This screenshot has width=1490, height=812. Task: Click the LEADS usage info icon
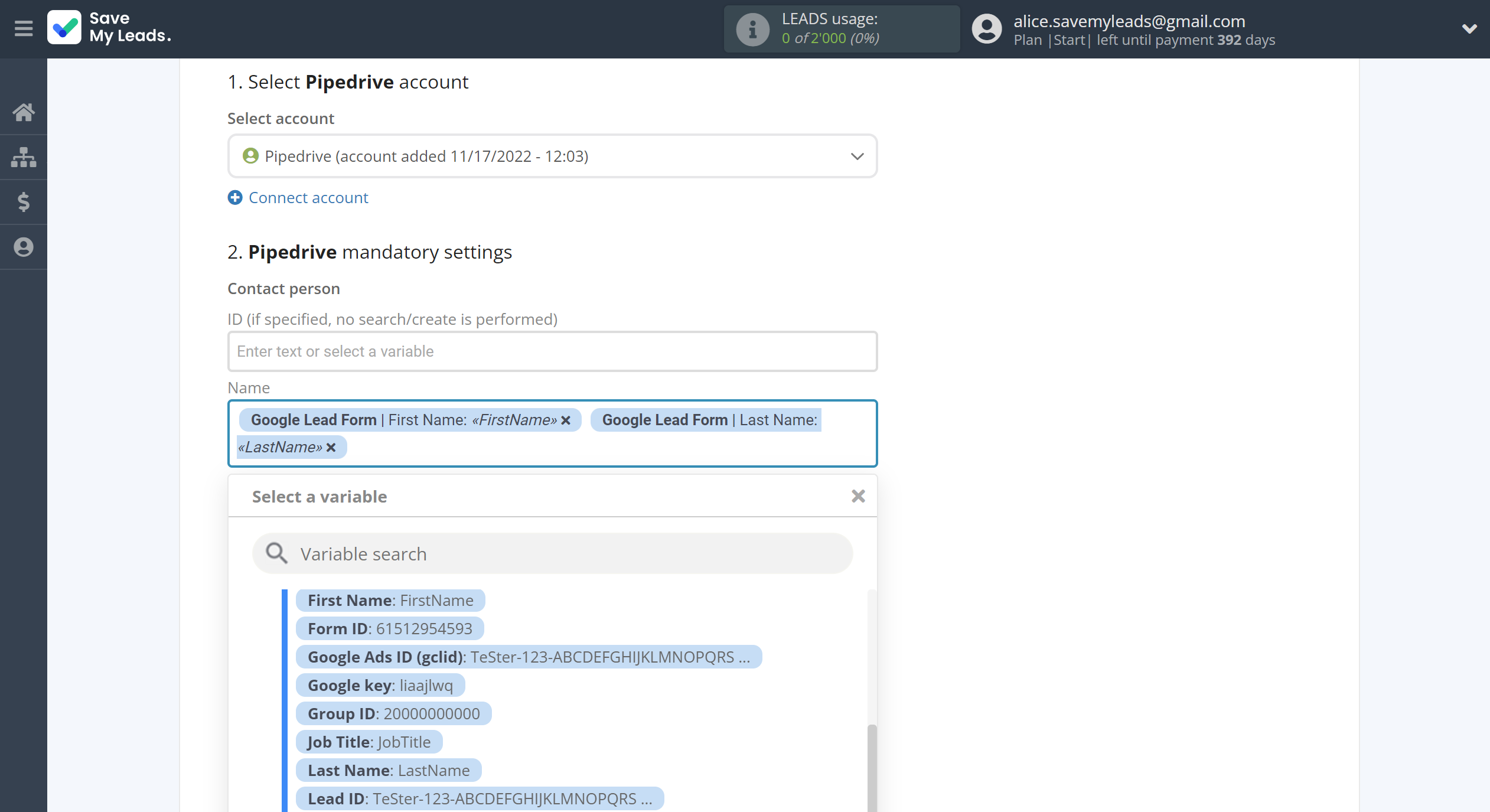(752, 29)
